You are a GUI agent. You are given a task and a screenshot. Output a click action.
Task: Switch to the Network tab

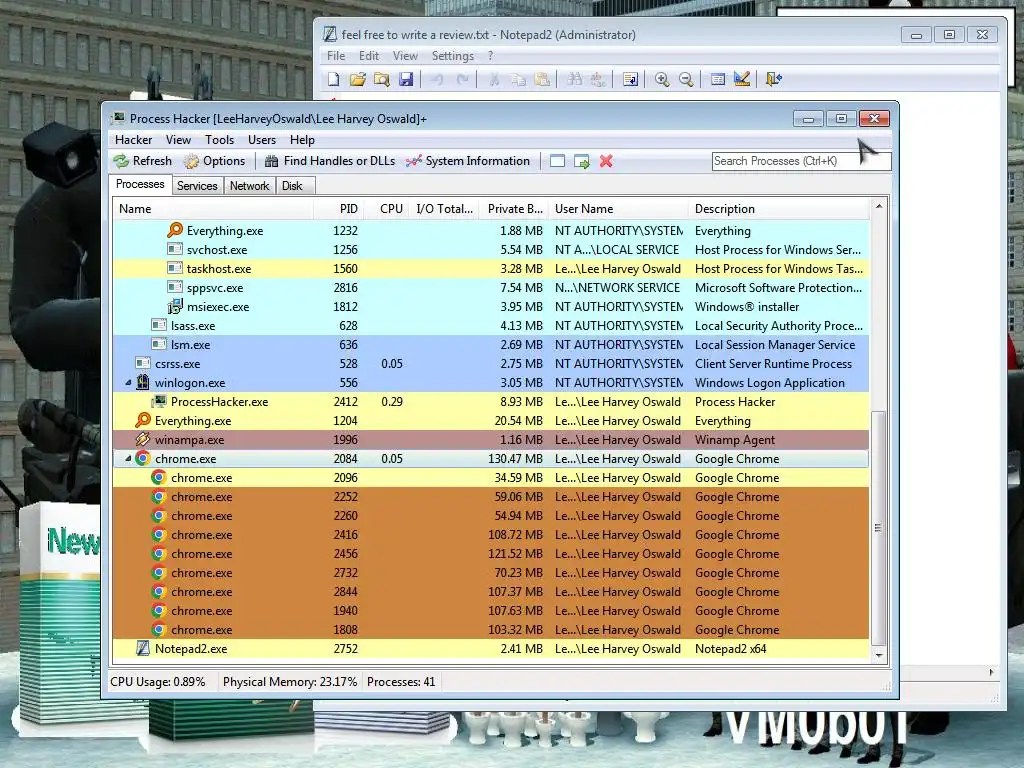click(249, 186)
